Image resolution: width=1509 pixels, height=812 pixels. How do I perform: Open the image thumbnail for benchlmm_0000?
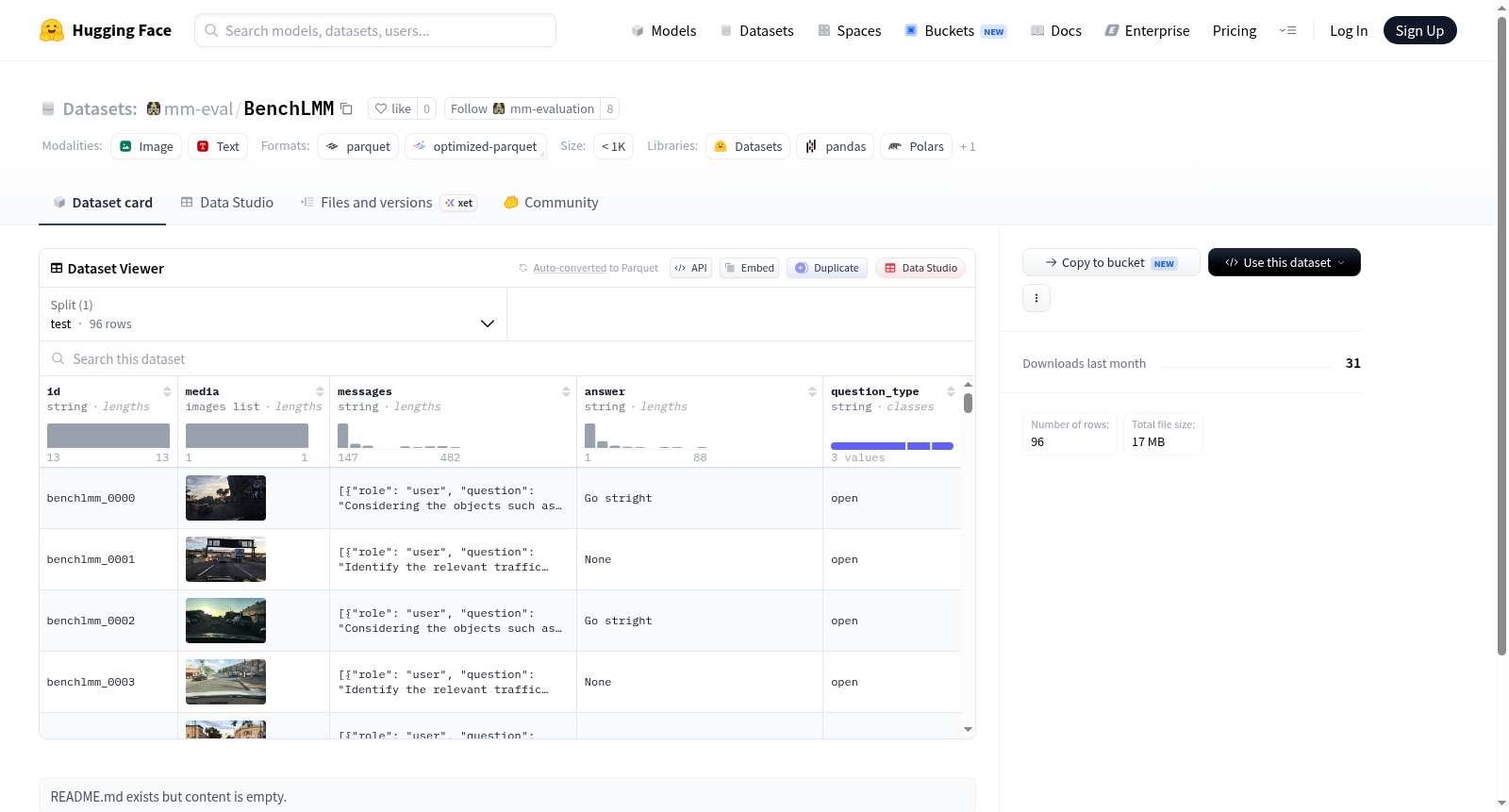click(225, 498)
